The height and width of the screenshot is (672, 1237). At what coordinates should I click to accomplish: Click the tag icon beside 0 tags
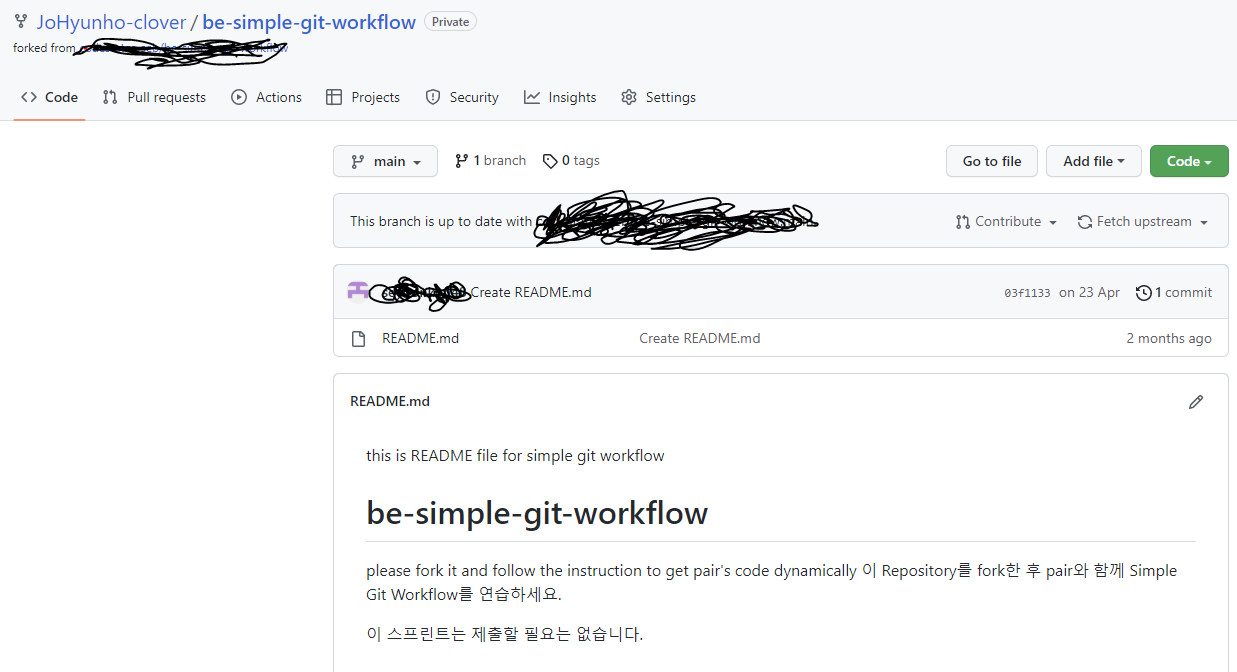point(550,161)
